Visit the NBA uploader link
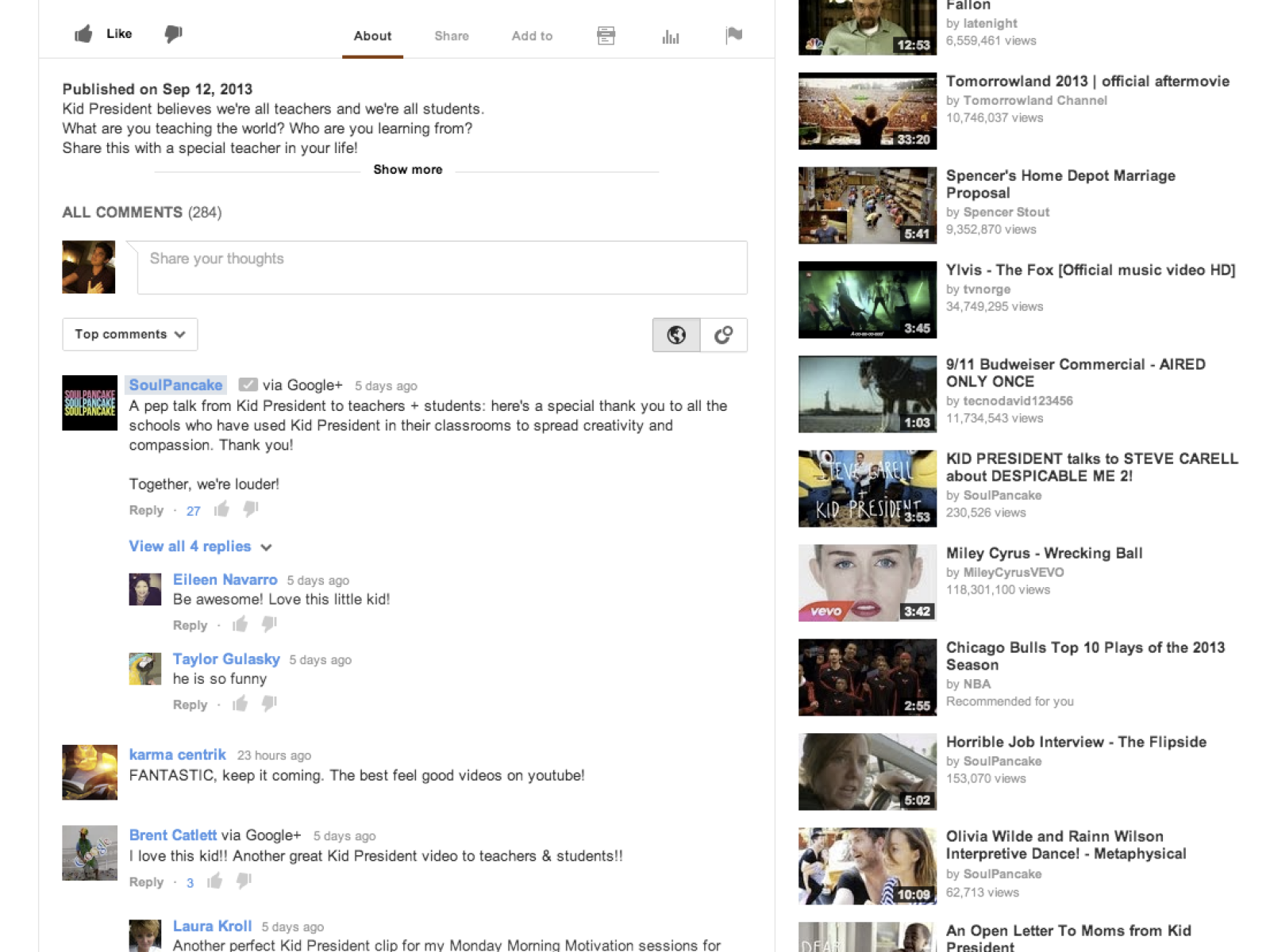 click(x=977, y=685)
